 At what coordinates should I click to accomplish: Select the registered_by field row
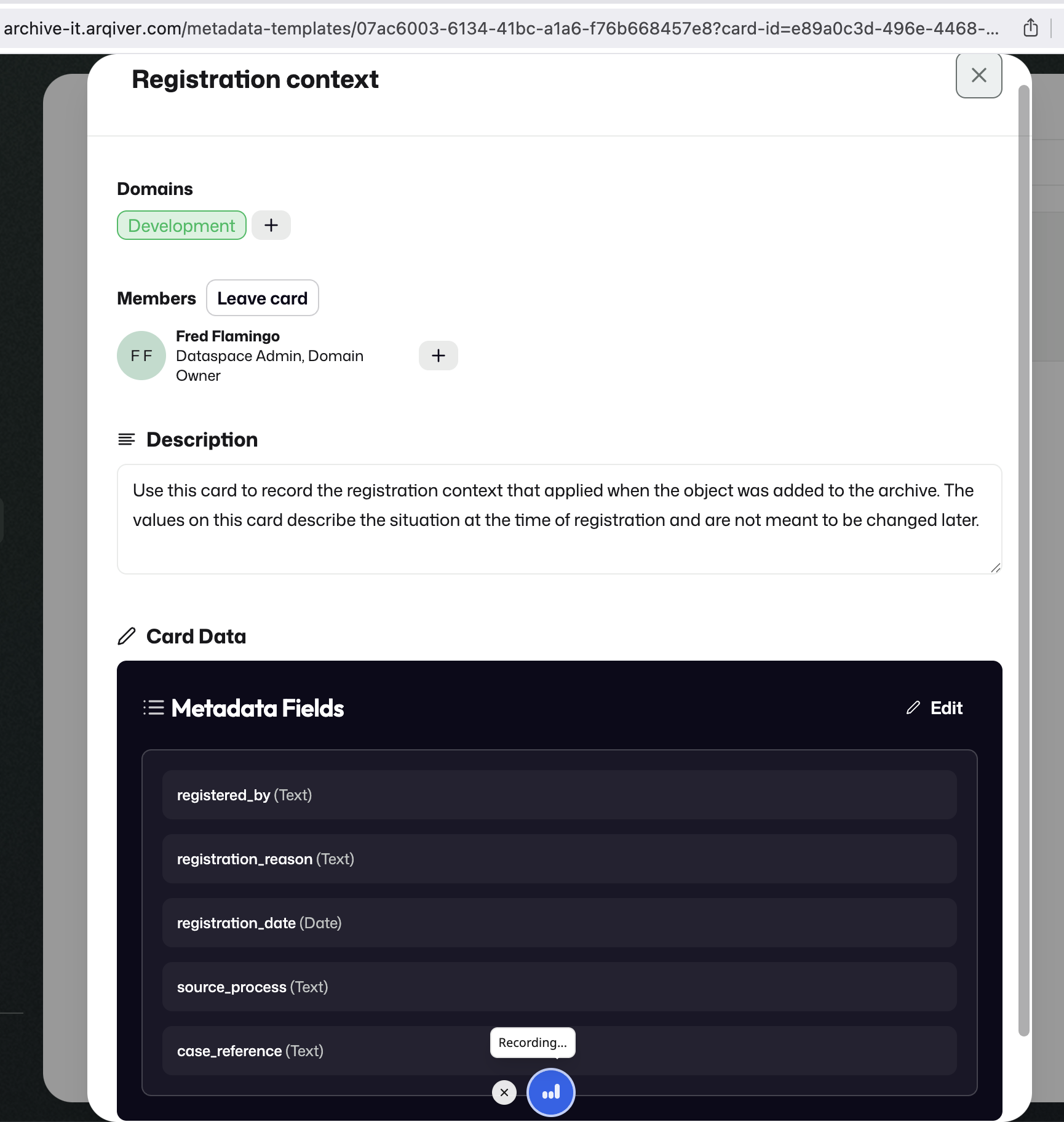point(560,795)
